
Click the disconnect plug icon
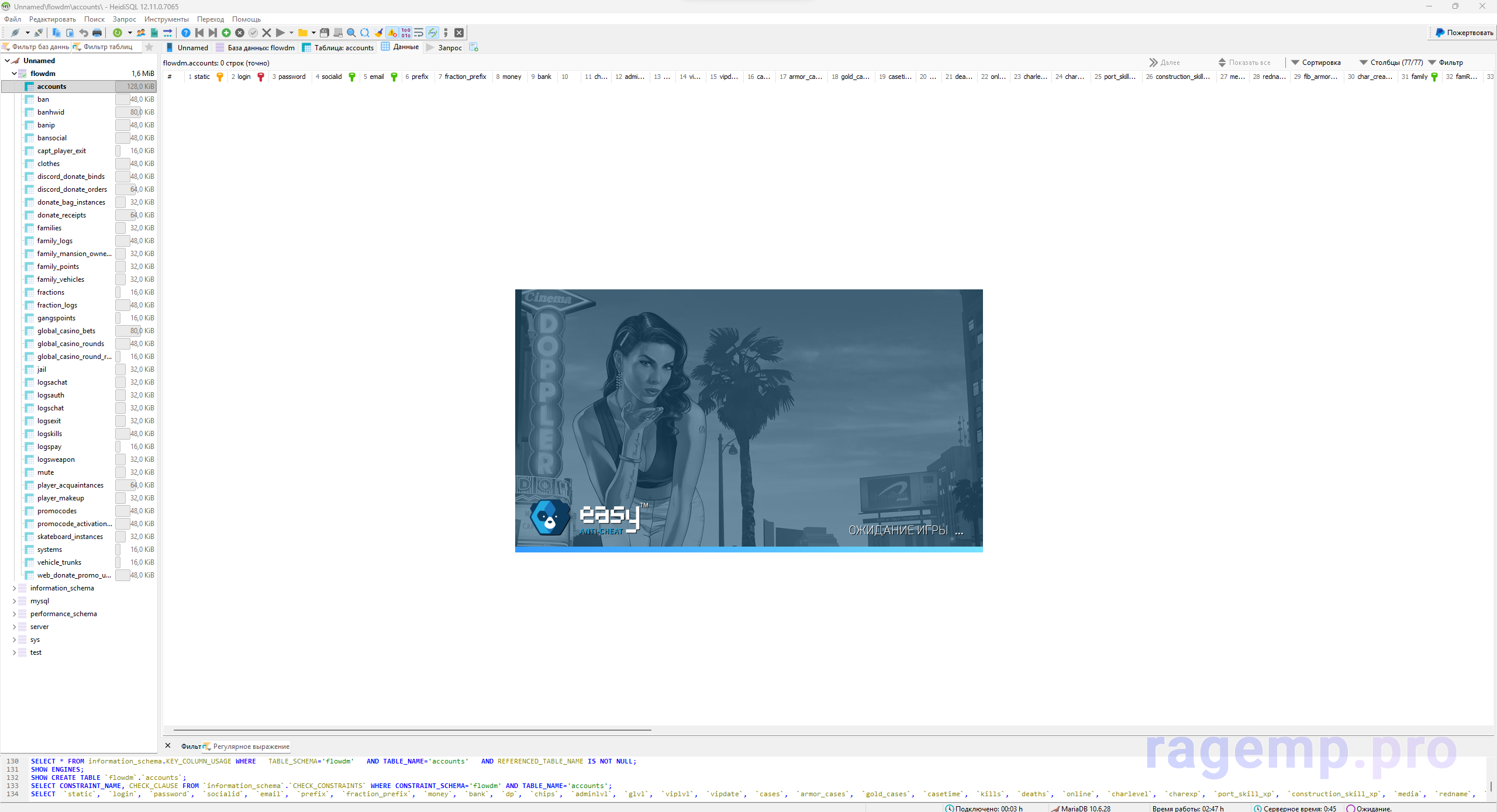pos(39,33)
